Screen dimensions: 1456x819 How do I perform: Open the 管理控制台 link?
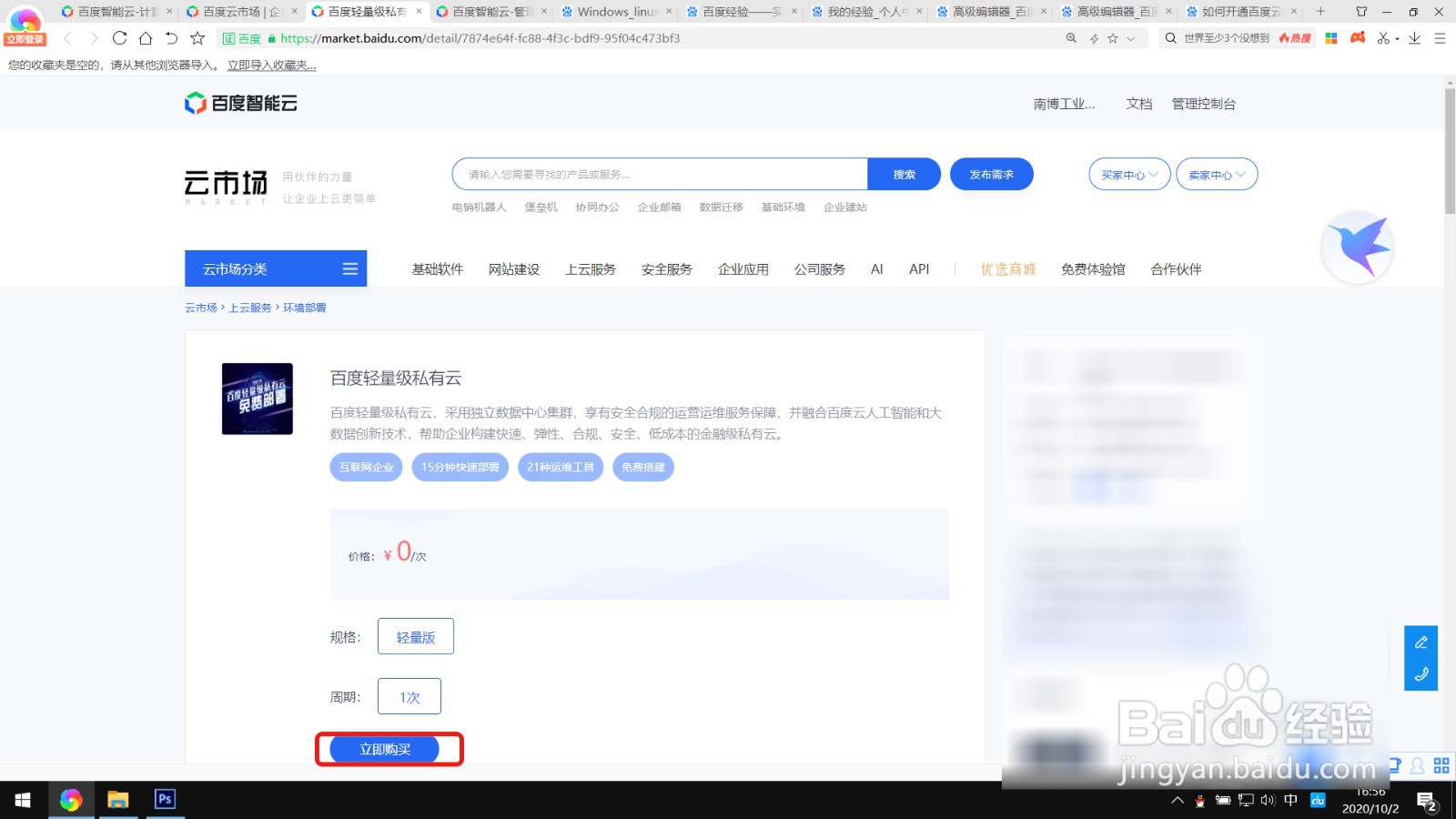pyautogui.click(x=1203, y=104)
